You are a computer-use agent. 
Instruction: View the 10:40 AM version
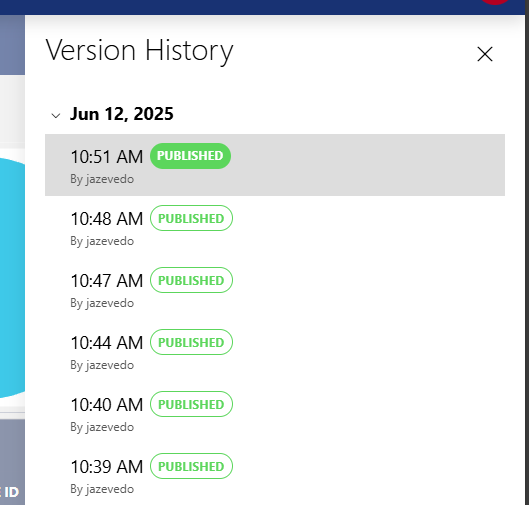point(275,413)
